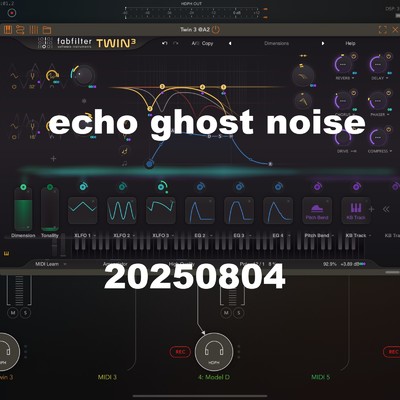
Task: Go to the previous preset arrow
Action: (x=230, y=43)
